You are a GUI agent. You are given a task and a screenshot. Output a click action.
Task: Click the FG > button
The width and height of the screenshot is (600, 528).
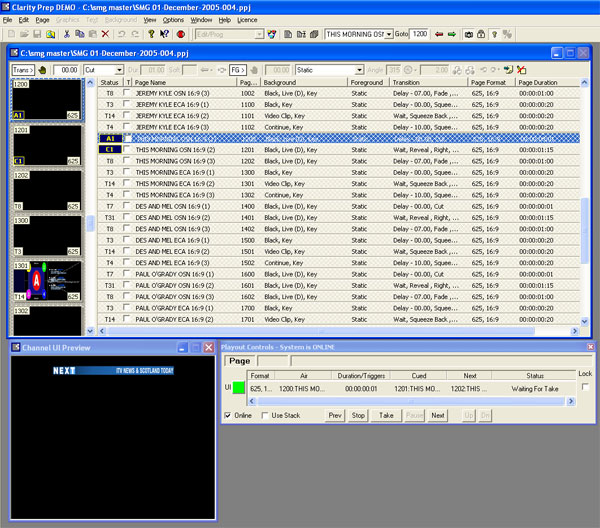pos(238,70)
